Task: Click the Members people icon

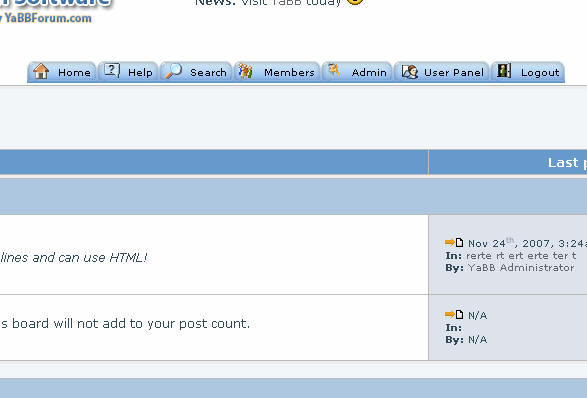Action: [246, 71]
